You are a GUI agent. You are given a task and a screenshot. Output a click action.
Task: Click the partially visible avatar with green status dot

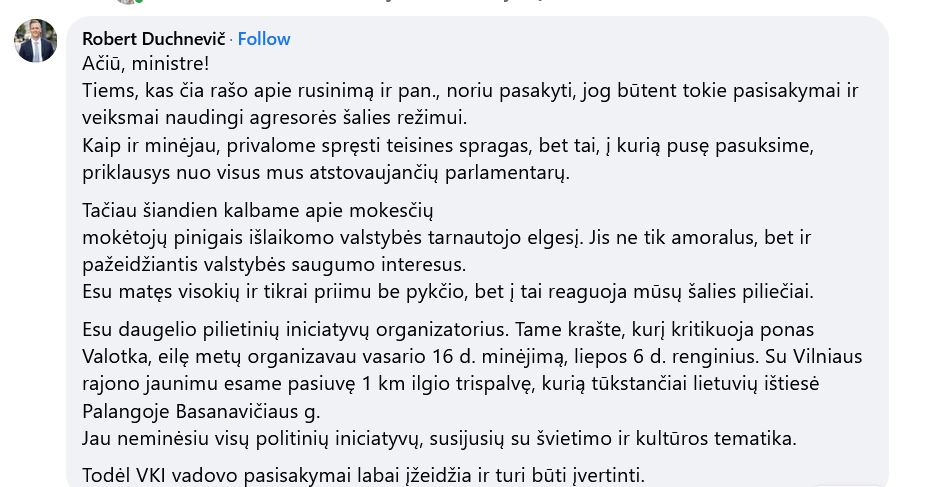pyautogui.click(x=128, y=2)
